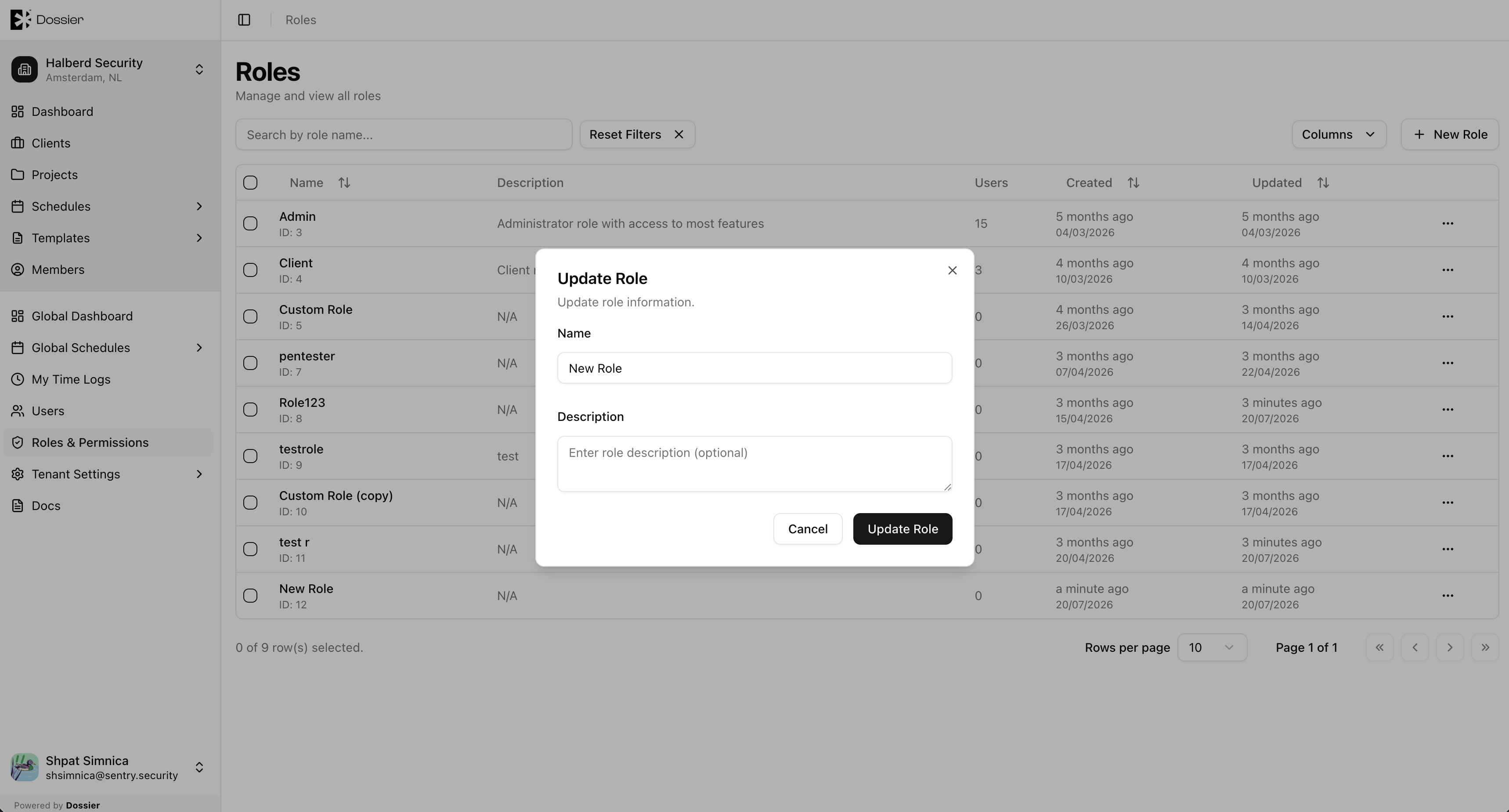1509x812 pixels.
Task: Focus the Search by role name field
Action: [x=404, y=135]
